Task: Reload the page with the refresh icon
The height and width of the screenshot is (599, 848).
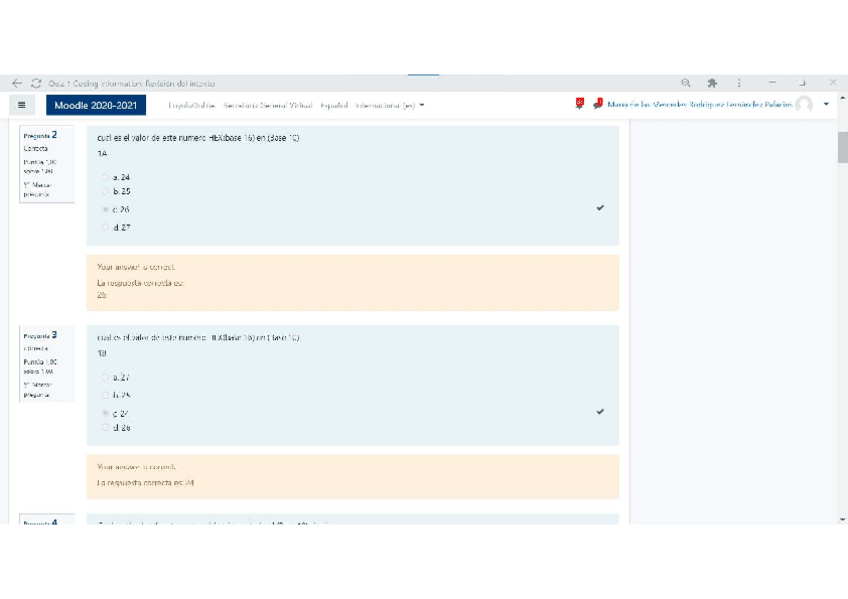Action: coord(36,83)
